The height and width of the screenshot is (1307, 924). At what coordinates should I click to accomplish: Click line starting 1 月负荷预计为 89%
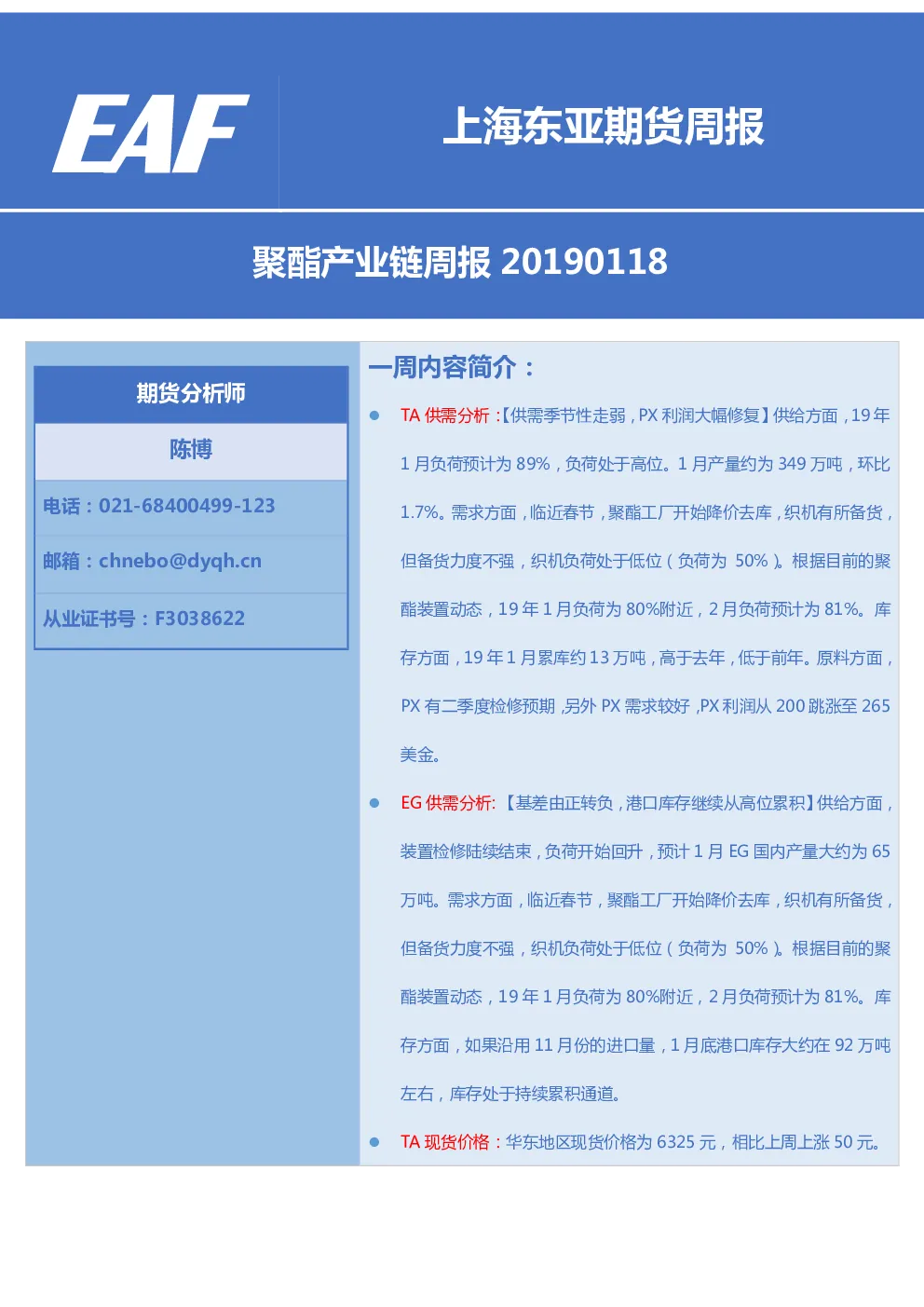[645, 464]
